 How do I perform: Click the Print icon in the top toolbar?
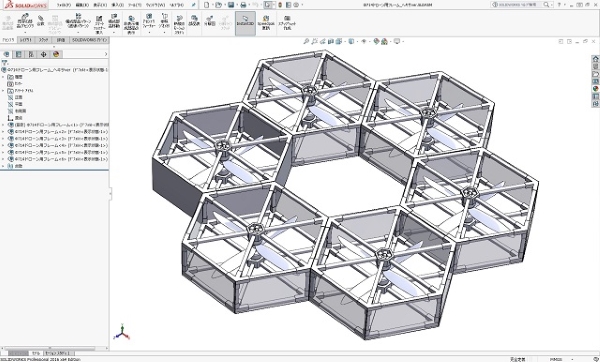point(243,5)
